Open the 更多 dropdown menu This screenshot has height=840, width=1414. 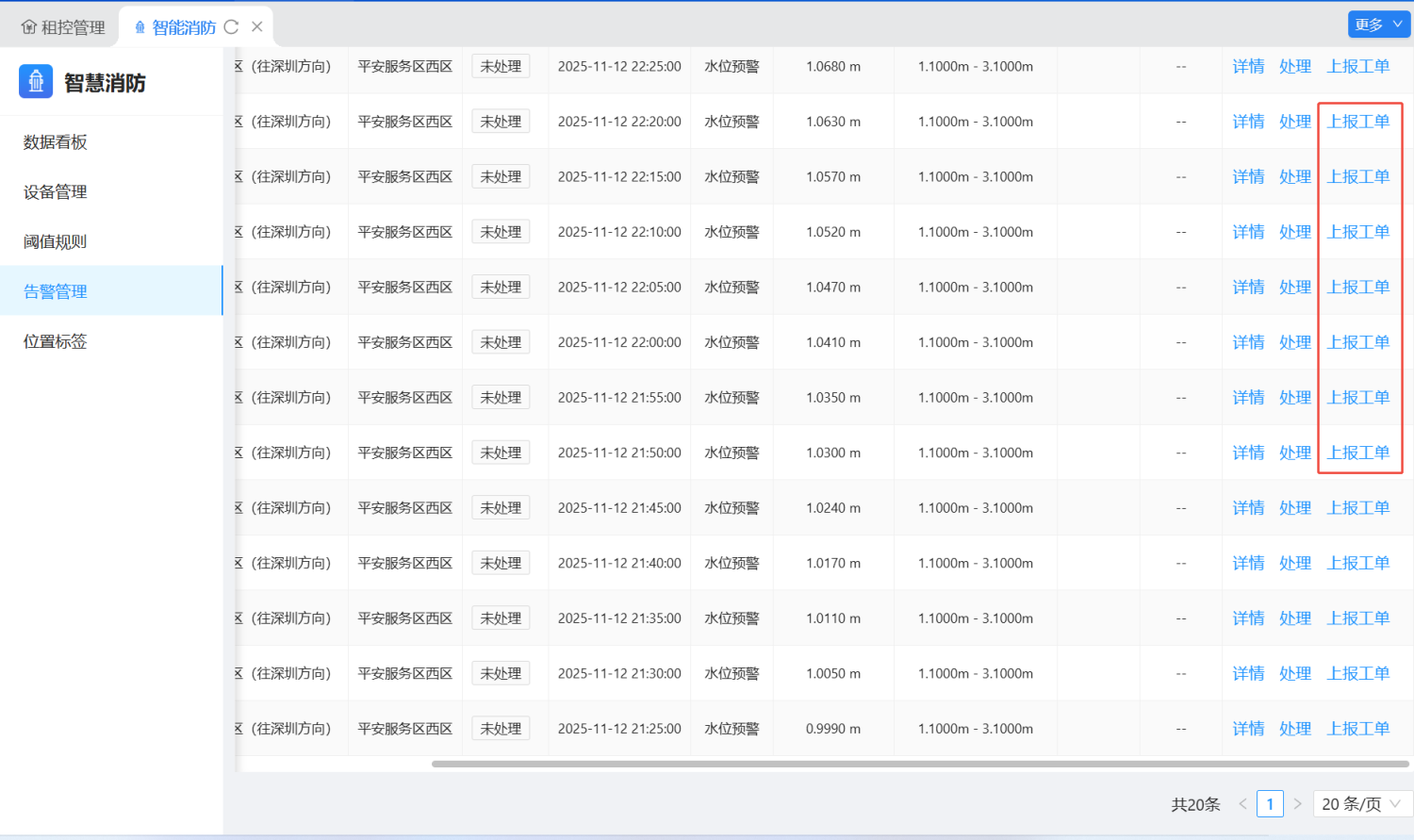(1378, 25)
